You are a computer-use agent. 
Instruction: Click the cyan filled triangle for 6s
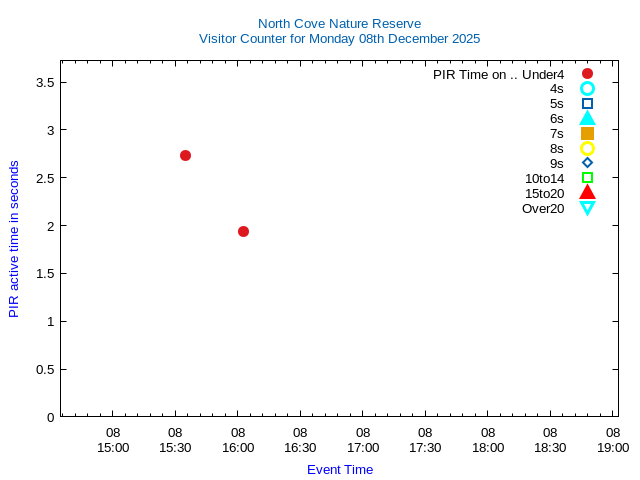point(587,118)
